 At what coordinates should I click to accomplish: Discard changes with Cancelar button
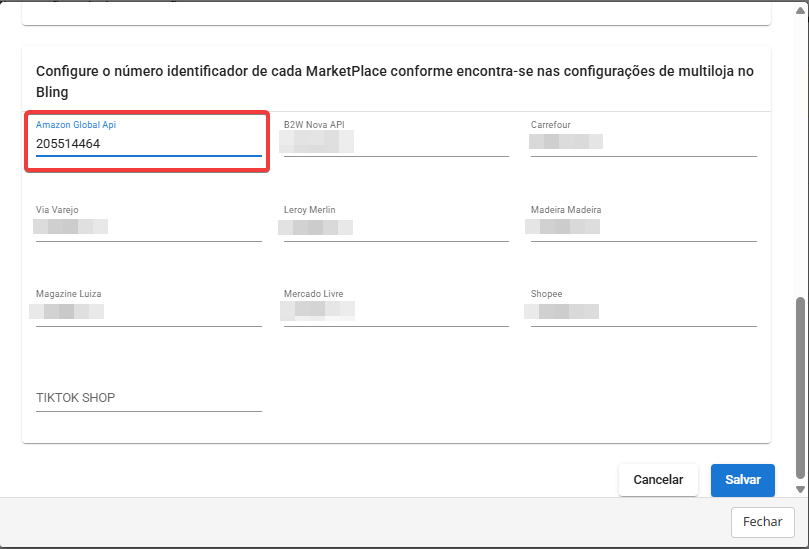[x=658, y=480]
